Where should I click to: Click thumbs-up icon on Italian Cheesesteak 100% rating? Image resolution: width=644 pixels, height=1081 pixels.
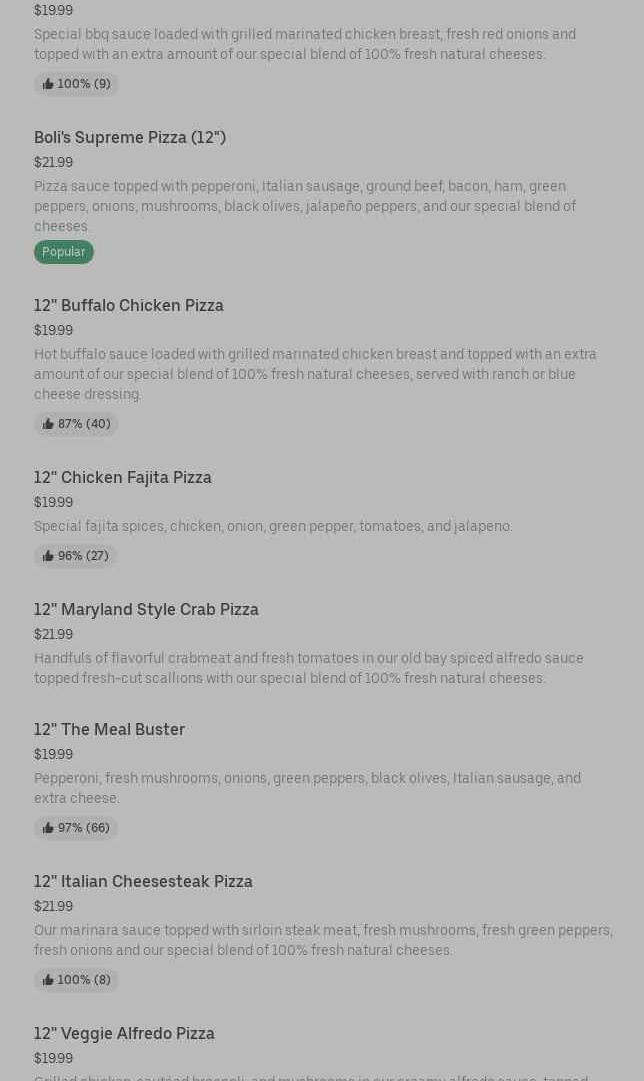48,981
